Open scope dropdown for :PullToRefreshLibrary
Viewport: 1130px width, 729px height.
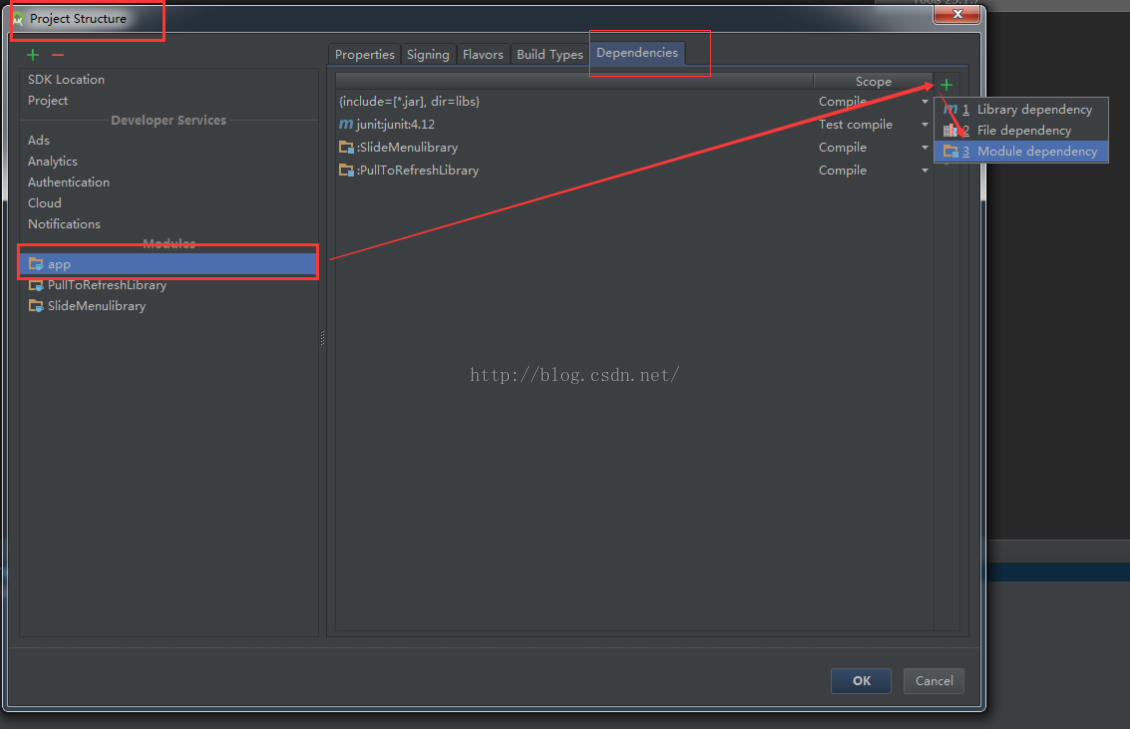pos(925,171)
